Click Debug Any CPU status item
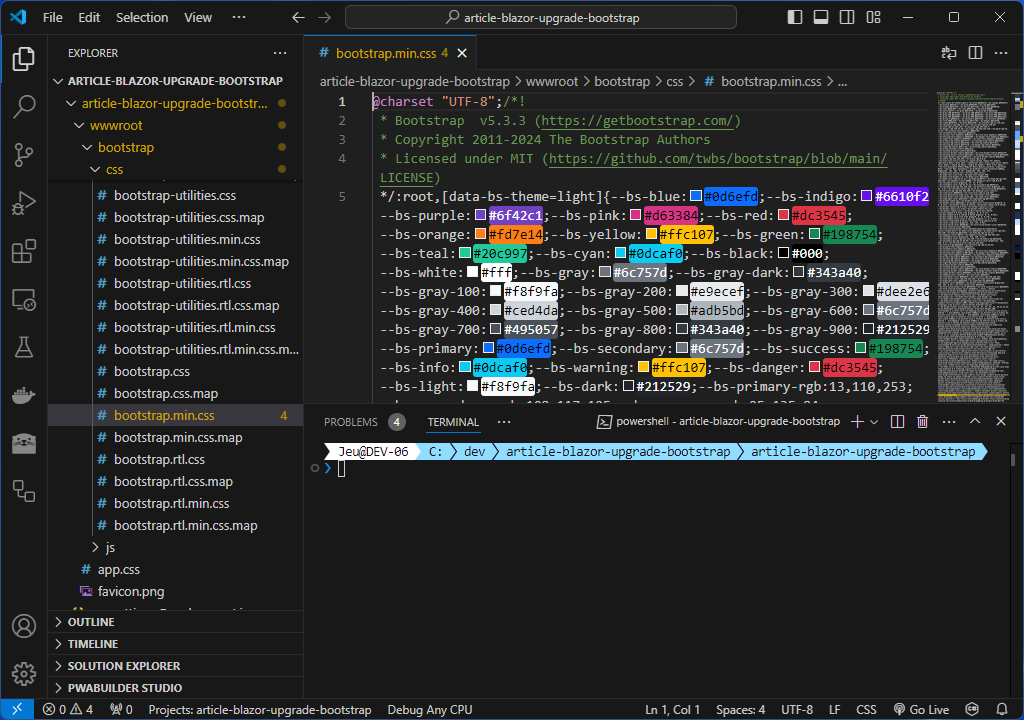 click(x=430, y=710)
